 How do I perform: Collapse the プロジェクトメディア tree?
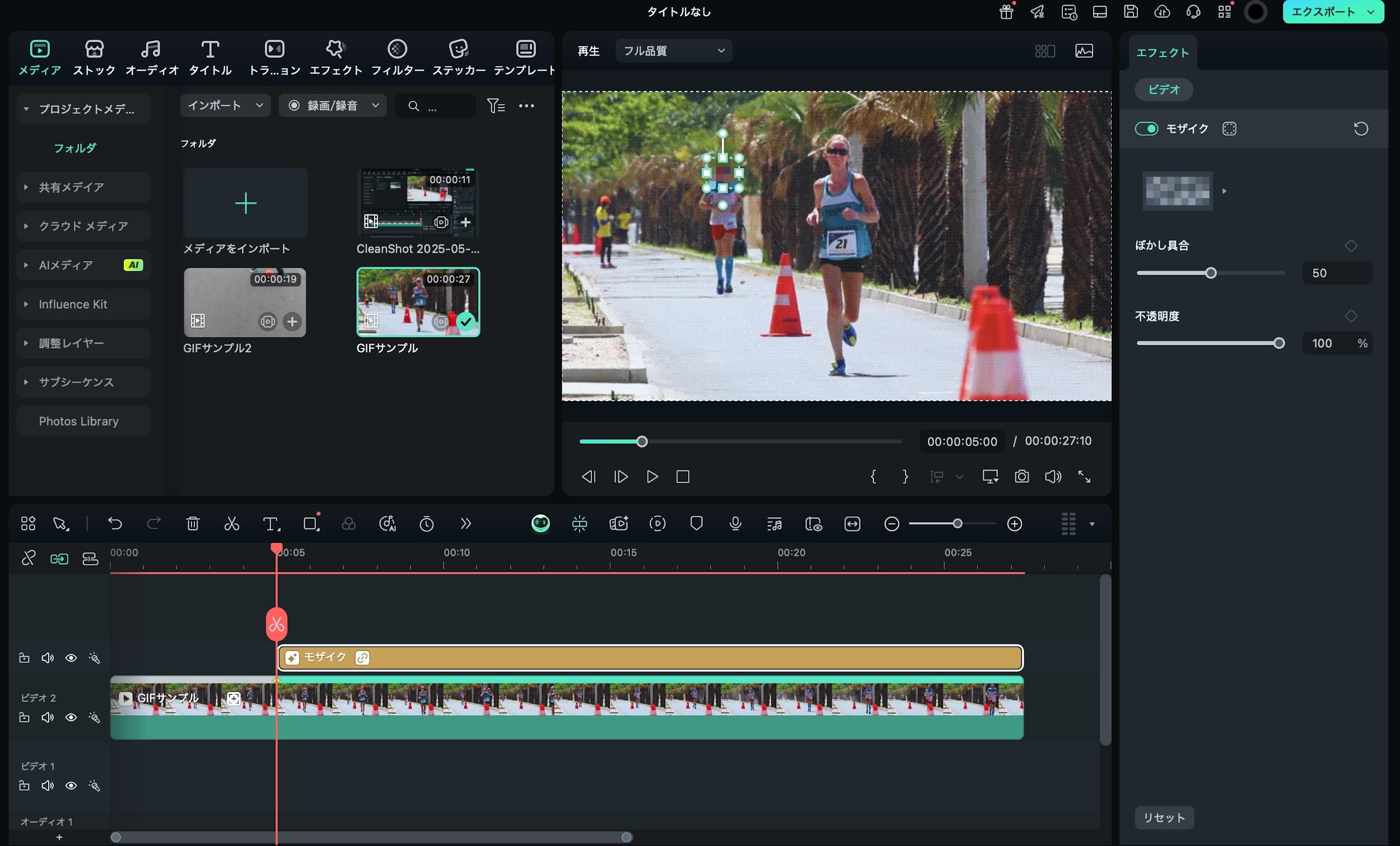click(x=26, y=109)
